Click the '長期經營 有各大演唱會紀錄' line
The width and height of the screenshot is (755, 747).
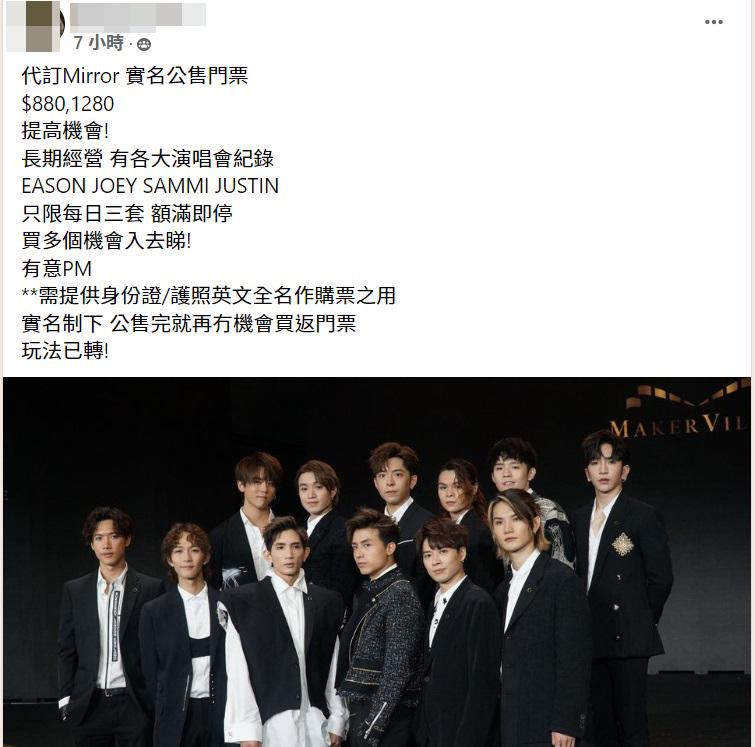click(148, 158)
